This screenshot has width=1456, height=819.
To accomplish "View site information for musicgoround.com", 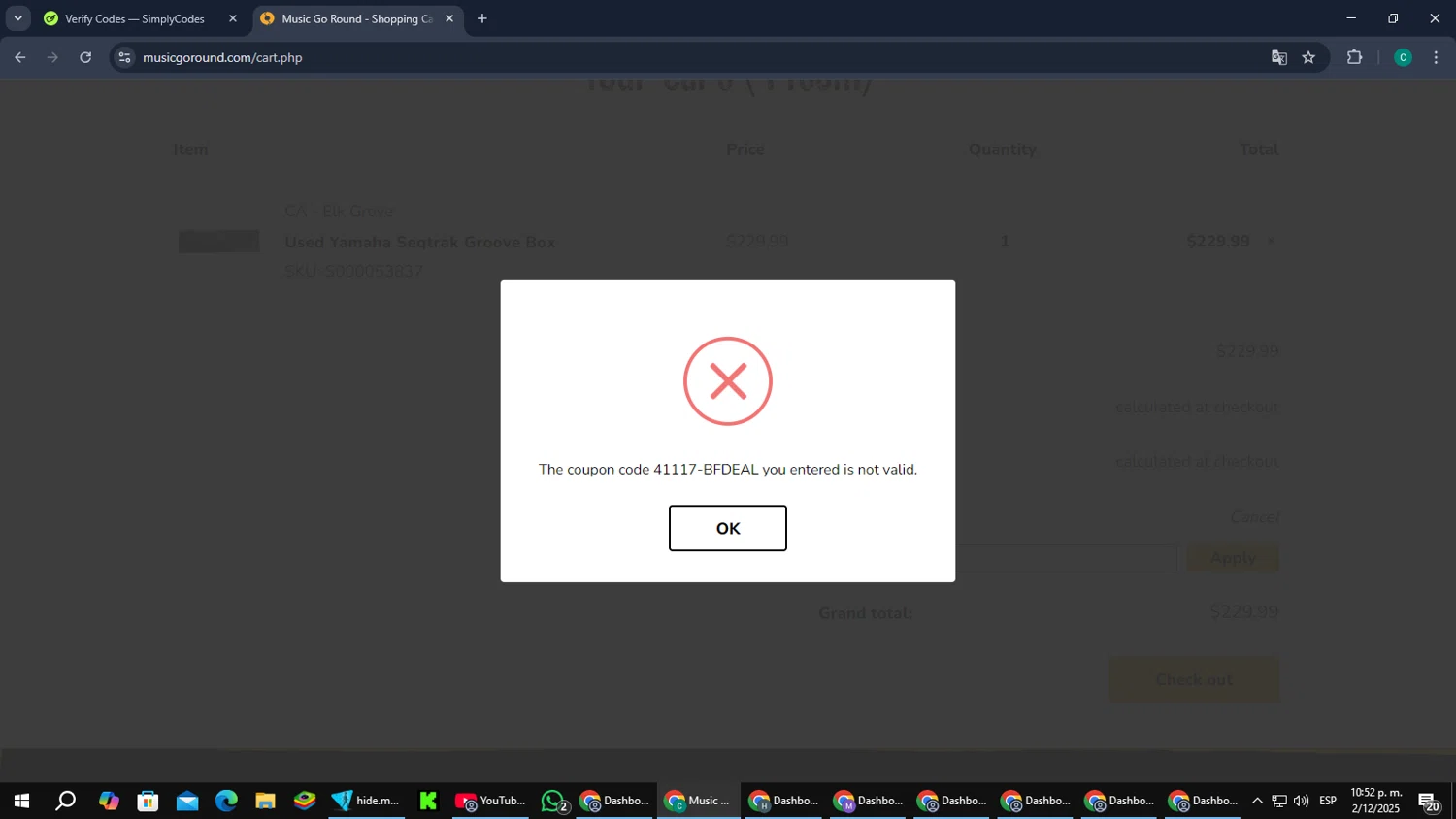I will pos(124,57).
